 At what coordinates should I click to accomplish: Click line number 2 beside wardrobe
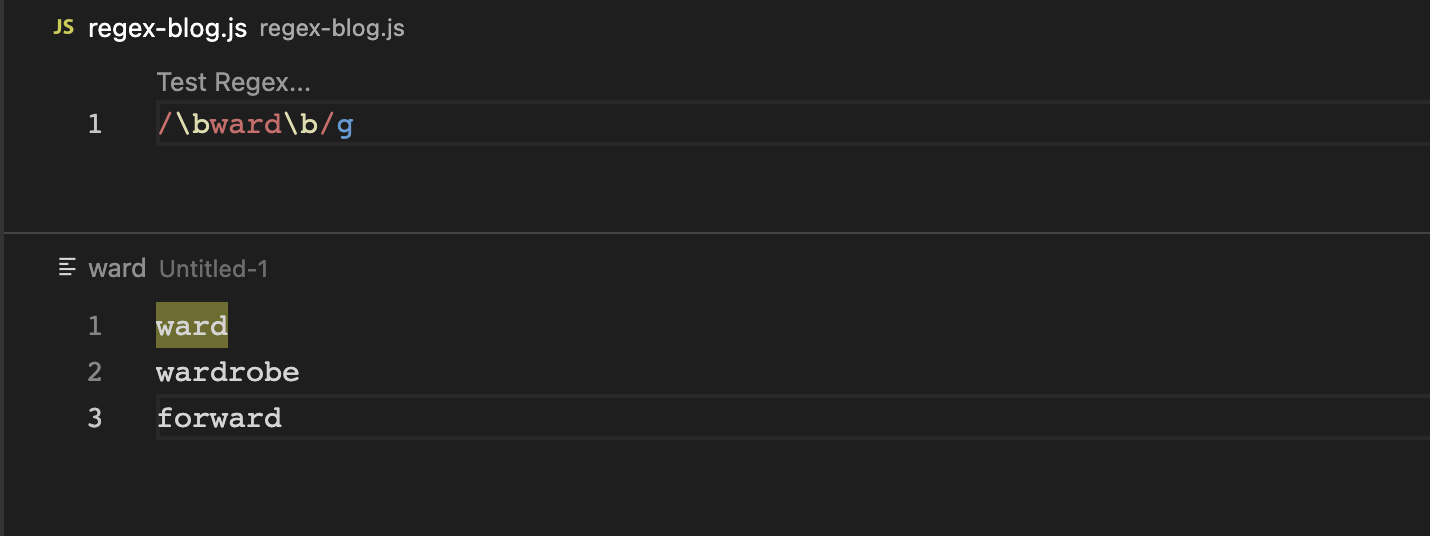tap(95, 373)
